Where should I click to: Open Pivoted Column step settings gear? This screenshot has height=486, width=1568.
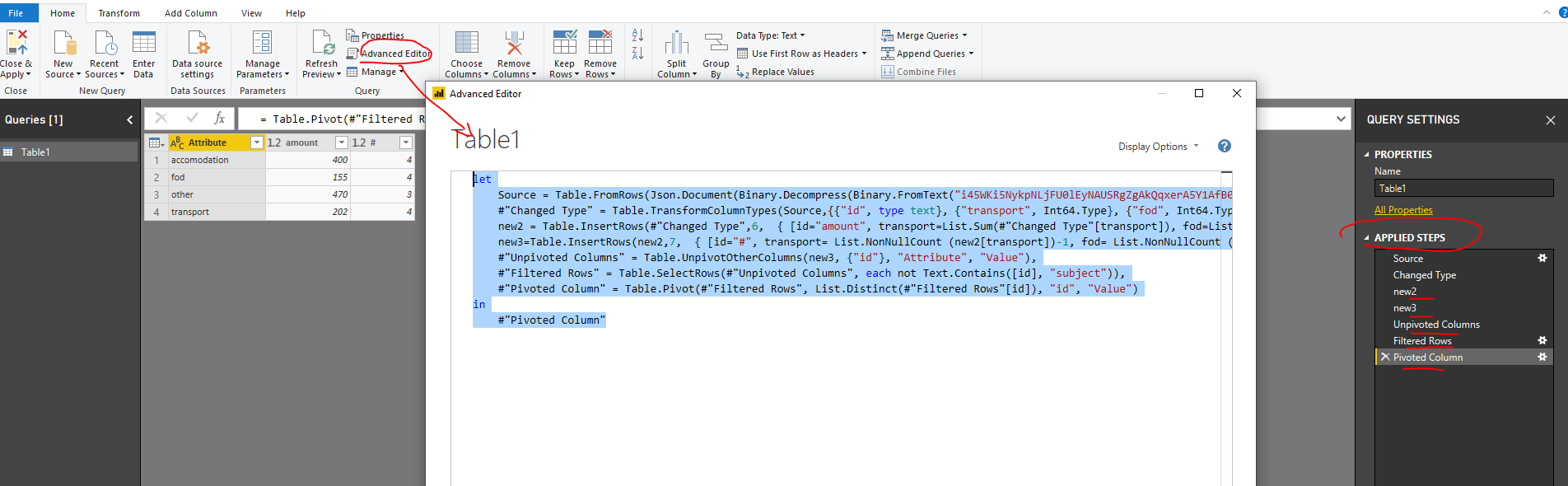tap(1542, 357)
